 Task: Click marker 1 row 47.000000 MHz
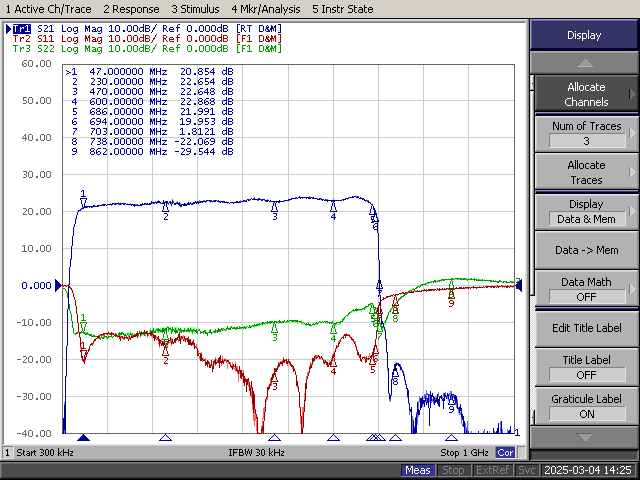tap(149, 72)
